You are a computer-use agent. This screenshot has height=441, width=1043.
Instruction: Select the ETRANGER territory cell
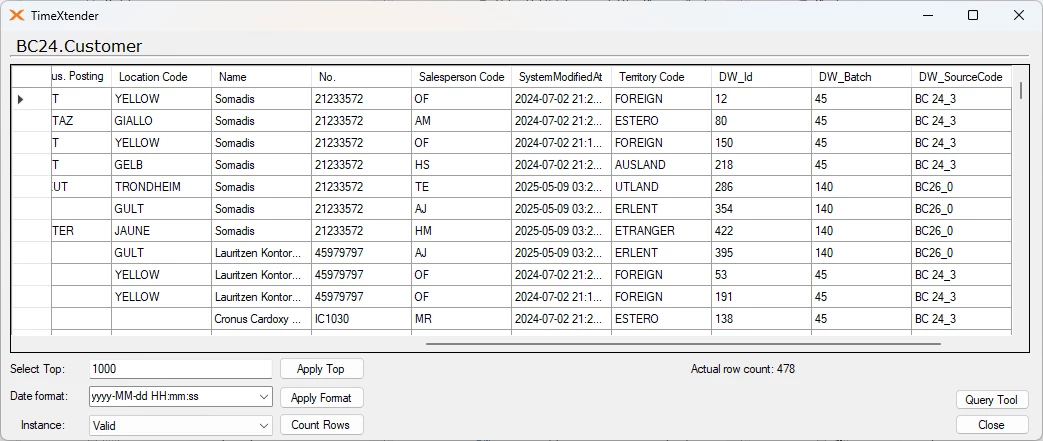tap(661, 231)
